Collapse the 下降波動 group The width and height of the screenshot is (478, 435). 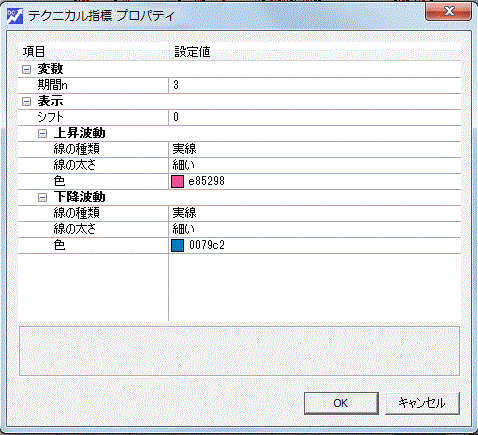click(x=42, y=198)
